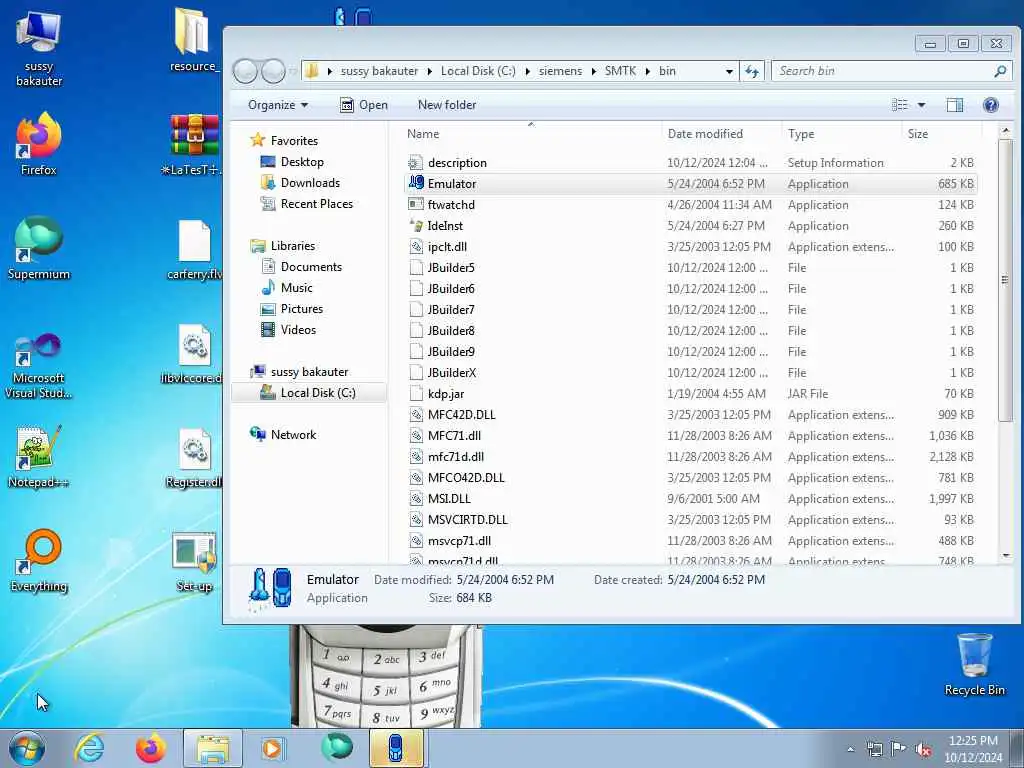Switch to the Siemens emulator taskbar button
Viewport: 1024px width, 768px height.
coord(396,748)
